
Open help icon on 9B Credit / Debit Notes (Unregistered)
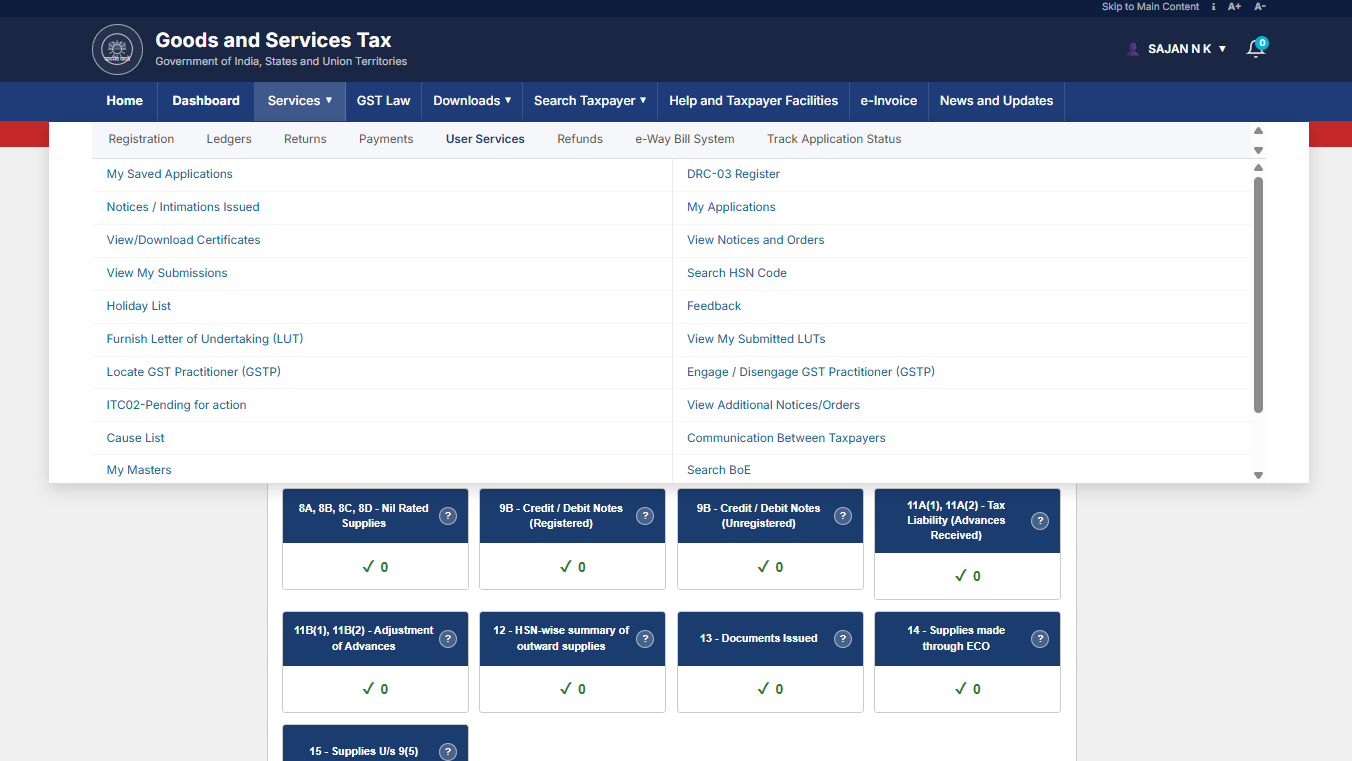843,516
